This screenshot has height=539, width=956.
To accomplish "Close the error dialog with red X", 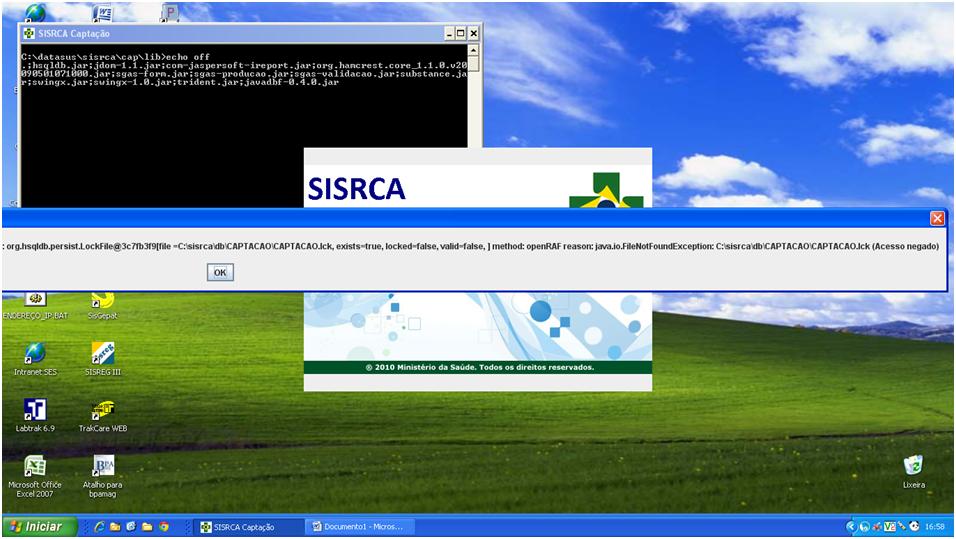I will [x=937, y=218].
